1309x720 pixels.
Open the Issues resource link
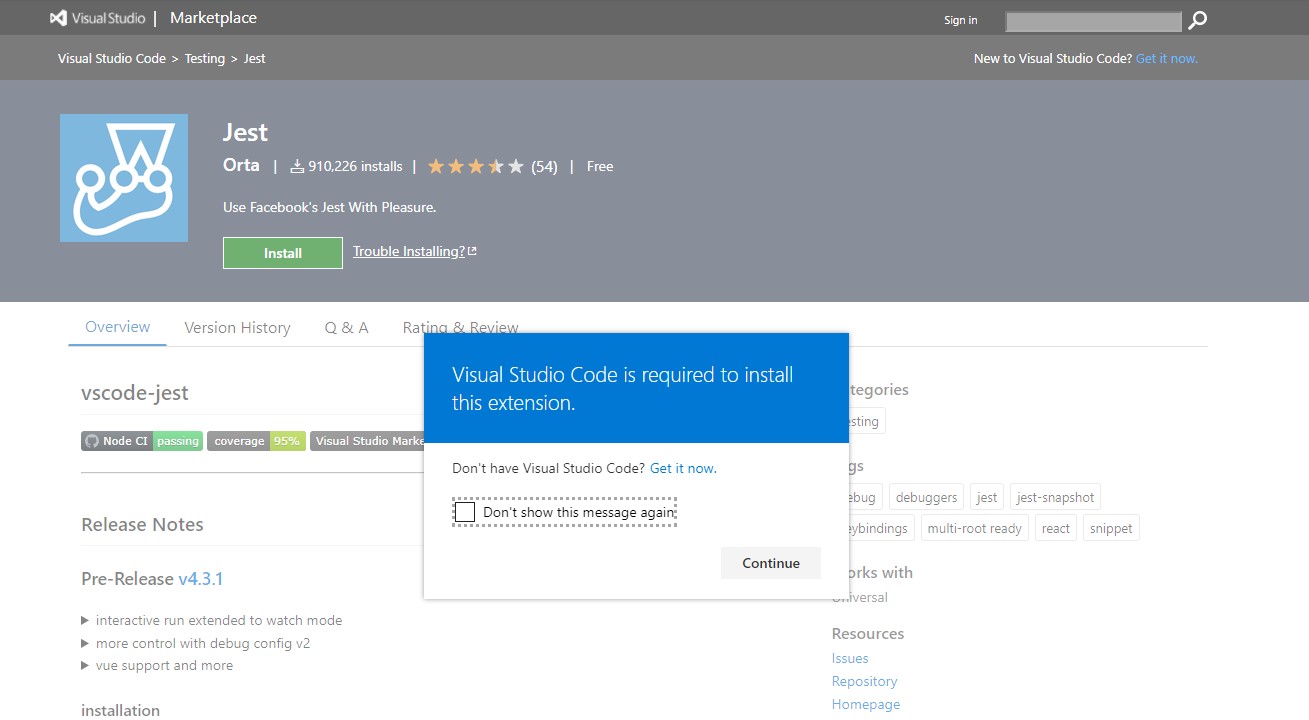coord(850,658)
